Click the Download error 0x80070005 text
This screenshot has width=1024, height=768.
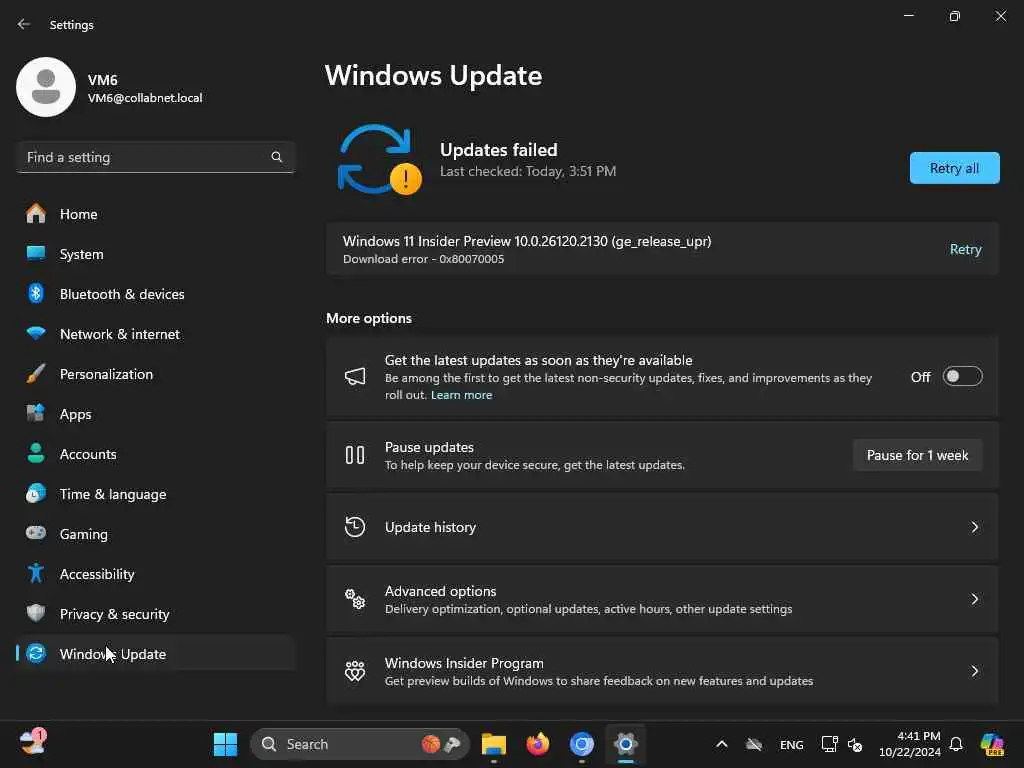coord(423,259)
